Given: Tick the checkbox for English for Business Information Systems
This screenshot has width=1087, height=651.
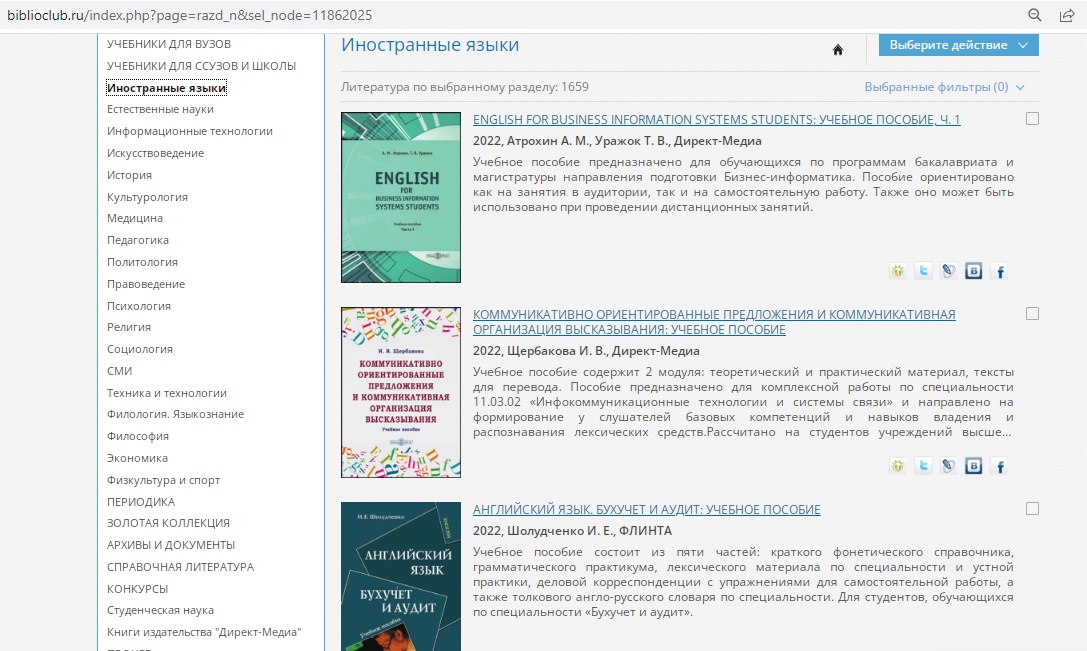Looking at the screenshot, I should [1032, 119].
